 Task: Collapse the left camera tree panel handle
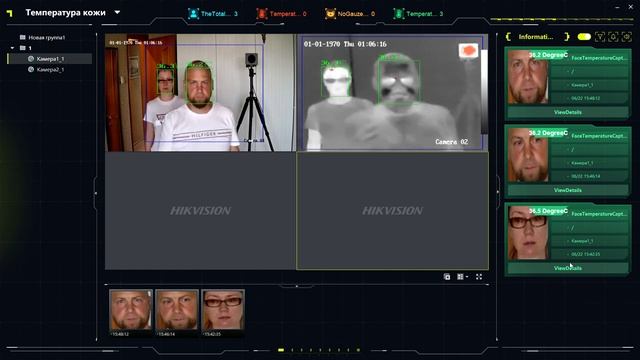pos(96,193)
